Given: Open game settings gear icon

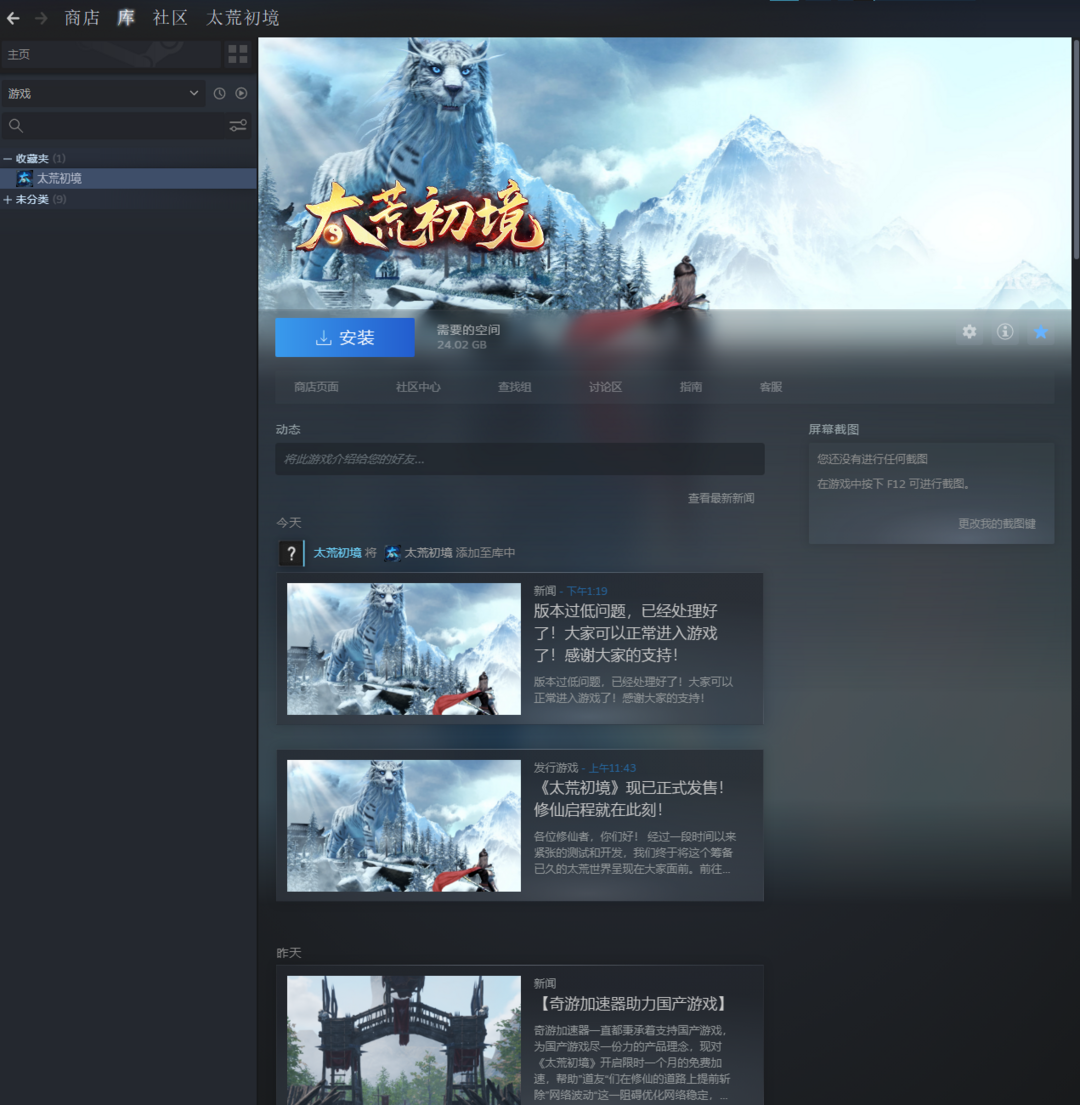Looking at the screenshot, I should click(x=969, y=332).
